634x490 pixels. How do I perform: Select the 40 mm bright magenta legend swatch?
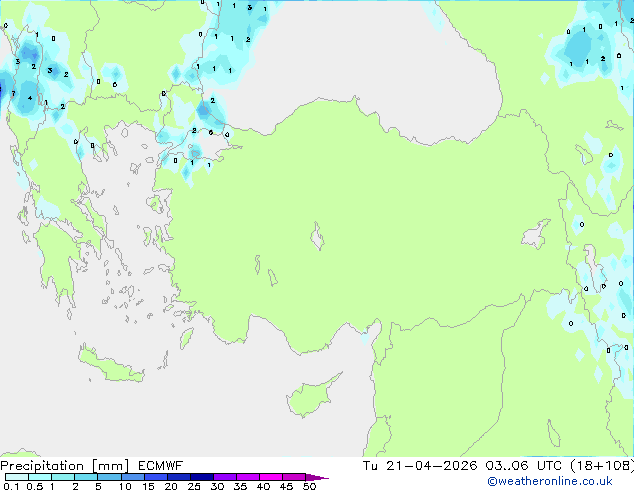click(x=271, y=477)
